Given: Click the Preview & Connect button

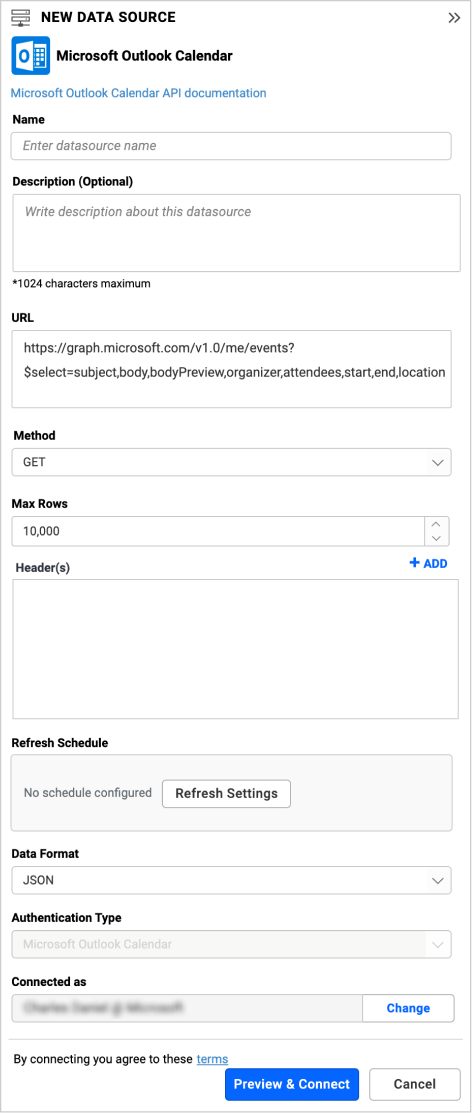Looking at the screenshot, I should (292, 1084).
